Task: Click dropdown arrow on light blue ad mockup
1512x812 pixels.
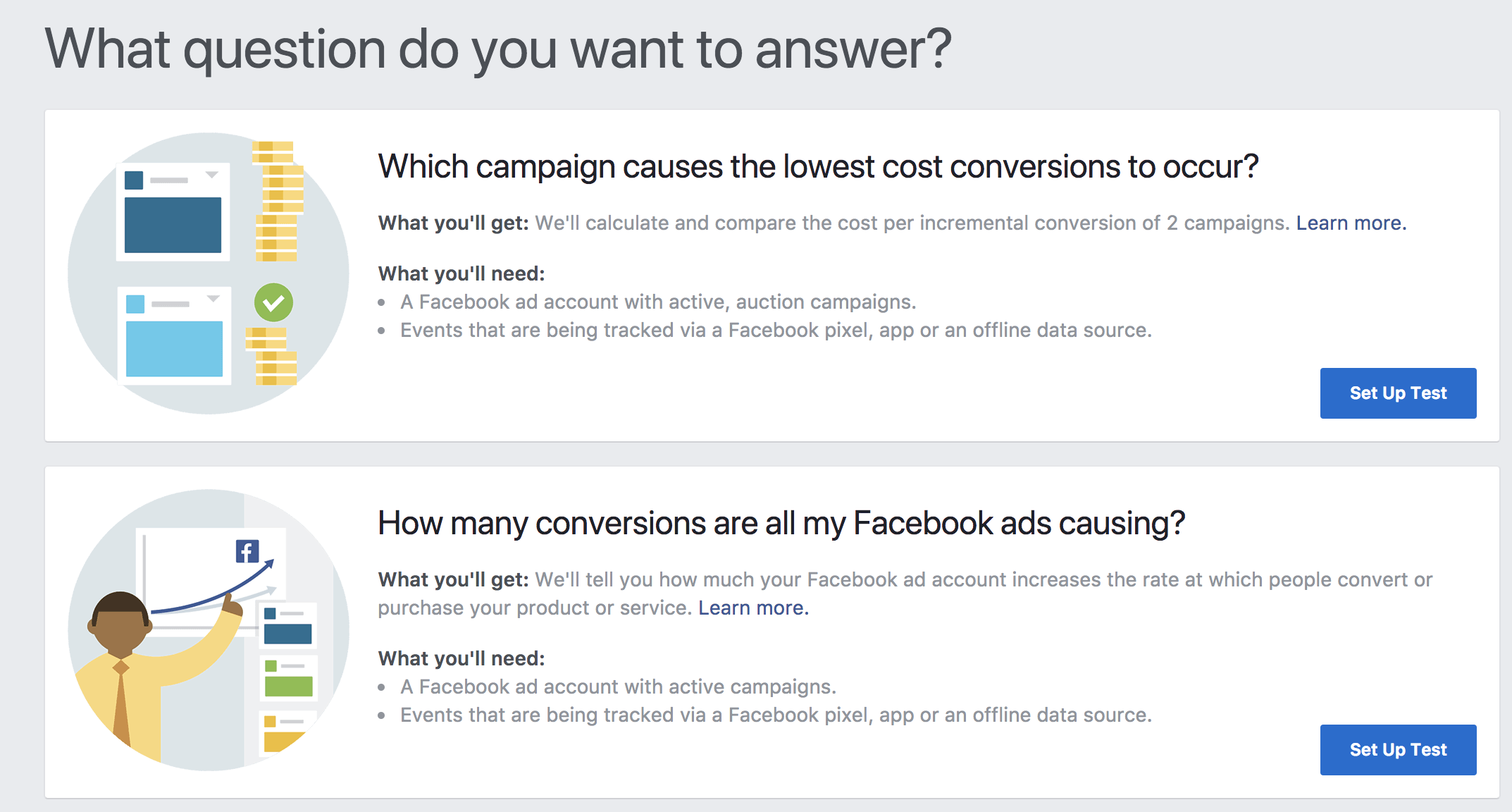Action: pyautogui.click(x=213, y=299)
